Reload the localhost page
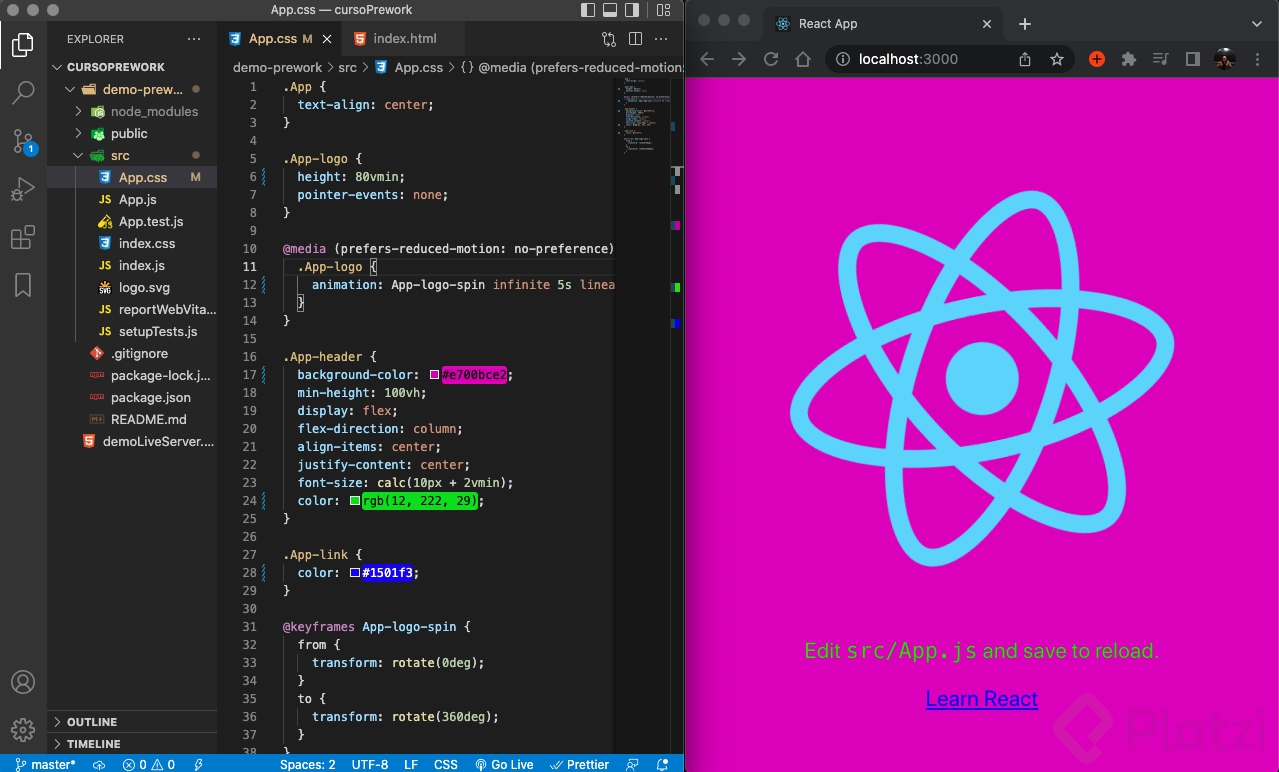This screenshot has width=1279, height=772. 771,59
